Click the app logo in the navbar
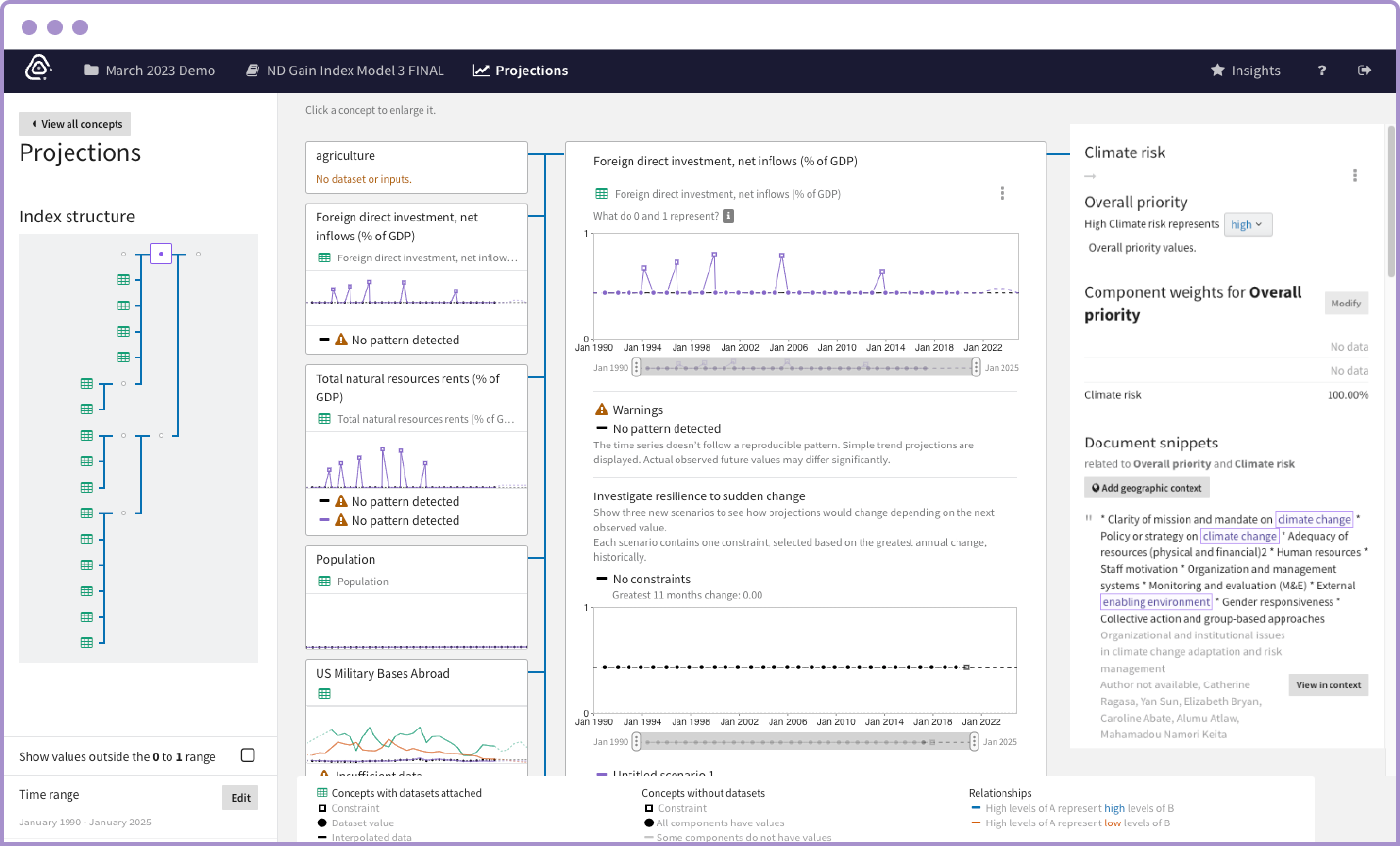Viewport: 1400px width, 846px height. point(38,69)
